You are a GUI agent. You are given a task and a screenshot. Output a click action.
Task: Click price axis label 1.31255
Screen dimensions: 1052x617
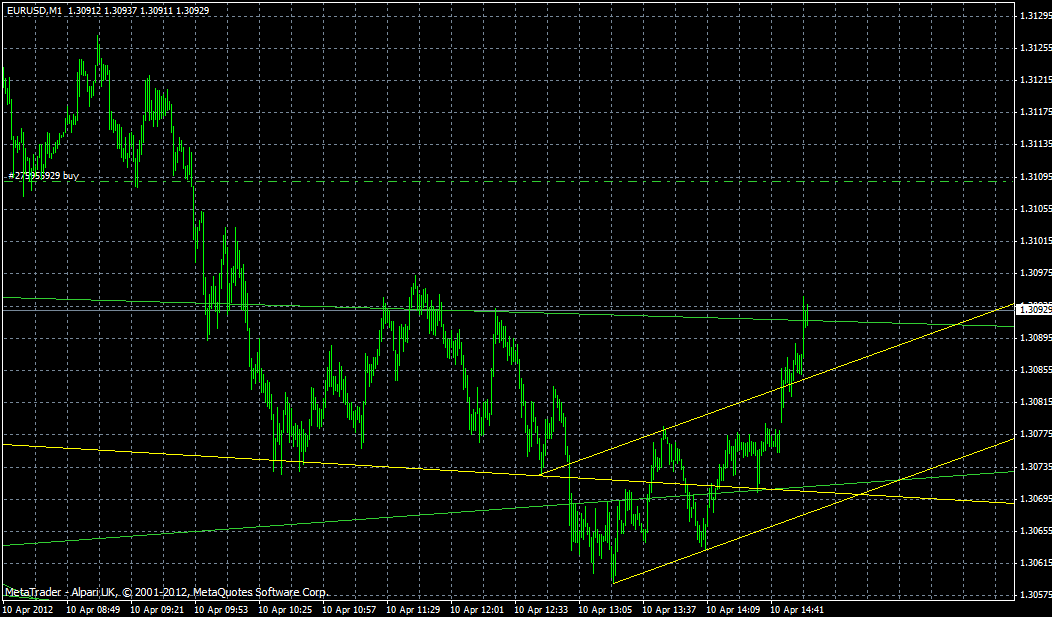[x=1034, y=48]
